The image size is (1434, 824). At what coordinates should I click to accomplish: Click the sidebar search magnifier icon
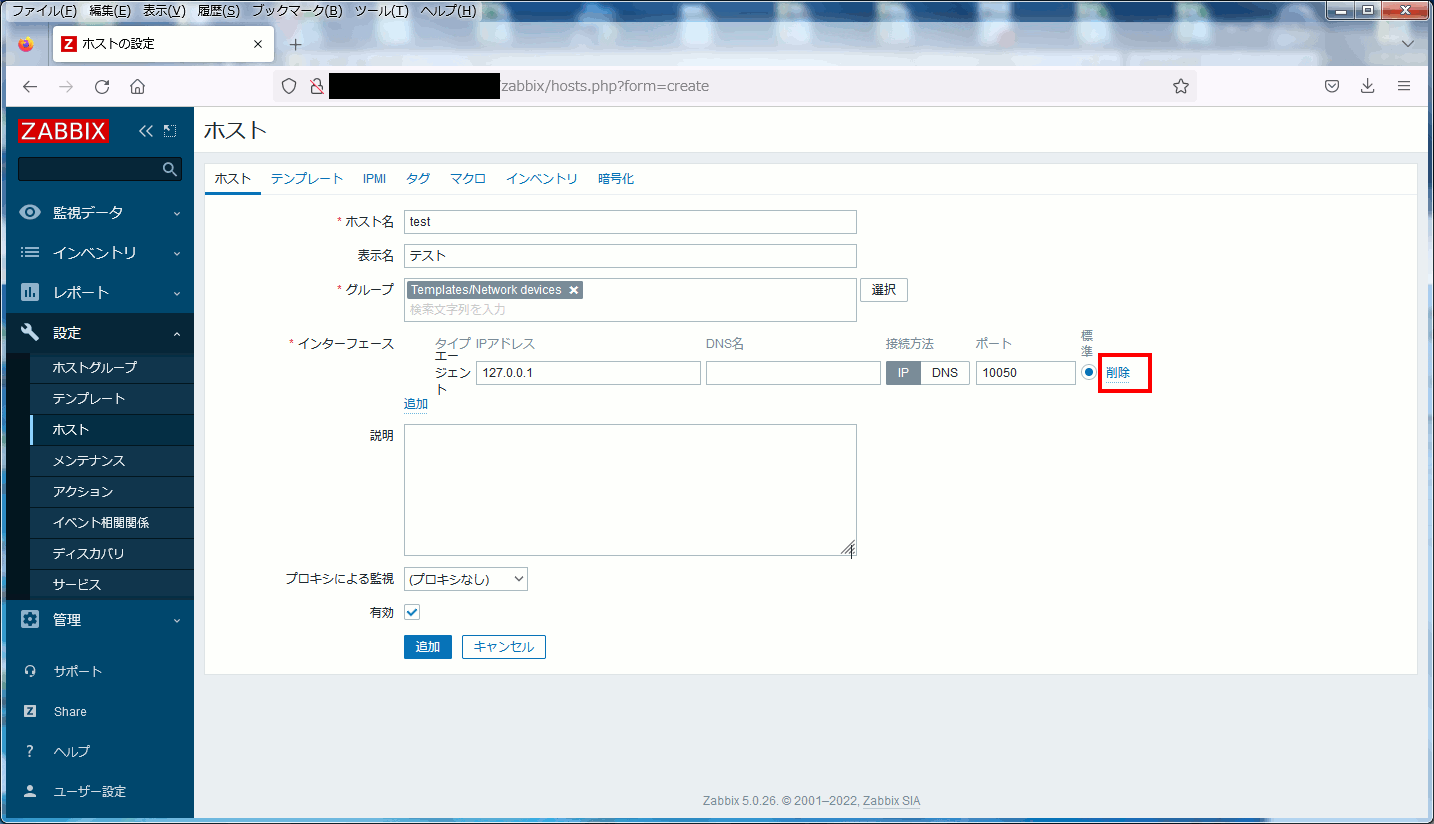click(x=170, y=169)
